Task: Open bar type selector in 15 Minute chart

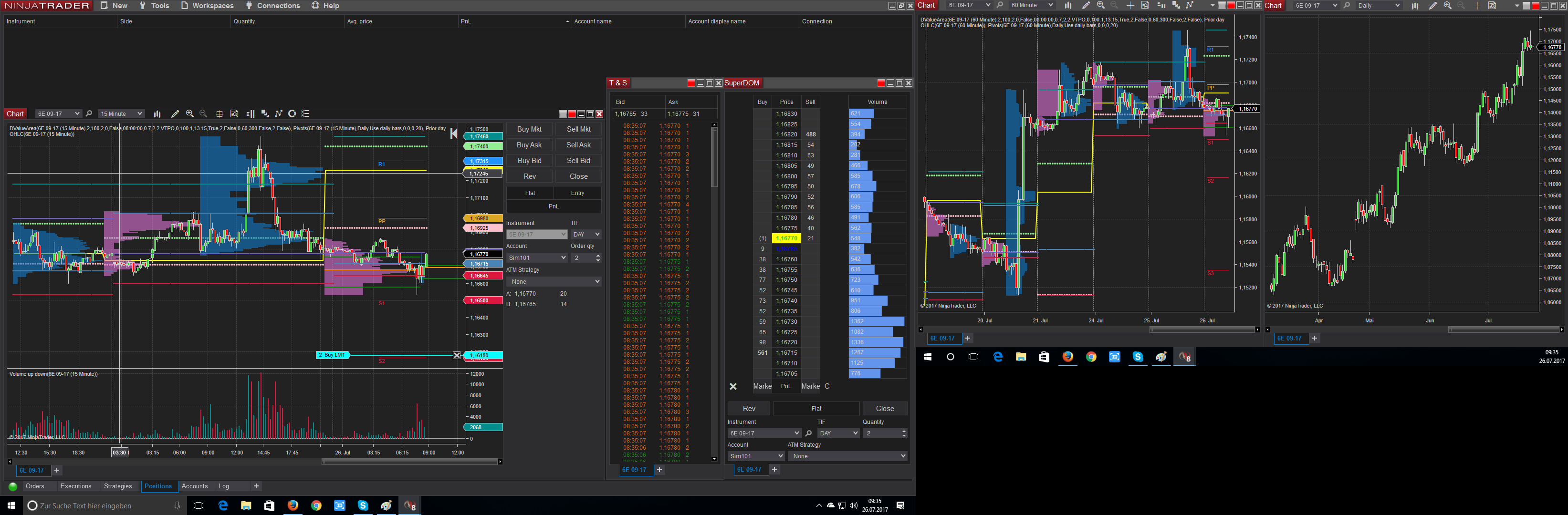Action: (x=157, y=113)
